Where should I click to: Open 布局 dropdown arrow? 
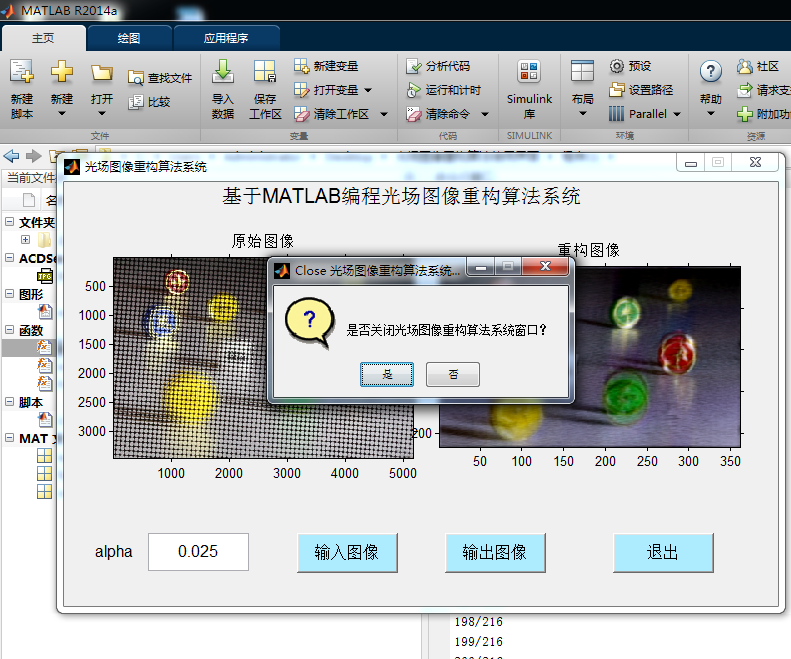coord(583,114)
